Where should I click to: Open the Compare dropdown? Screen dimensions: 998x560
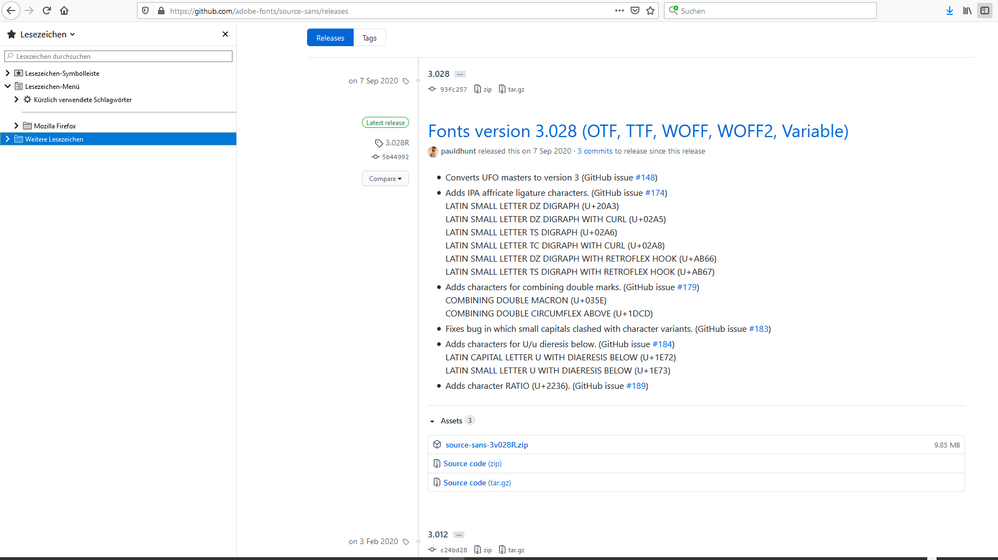[385, 179]
